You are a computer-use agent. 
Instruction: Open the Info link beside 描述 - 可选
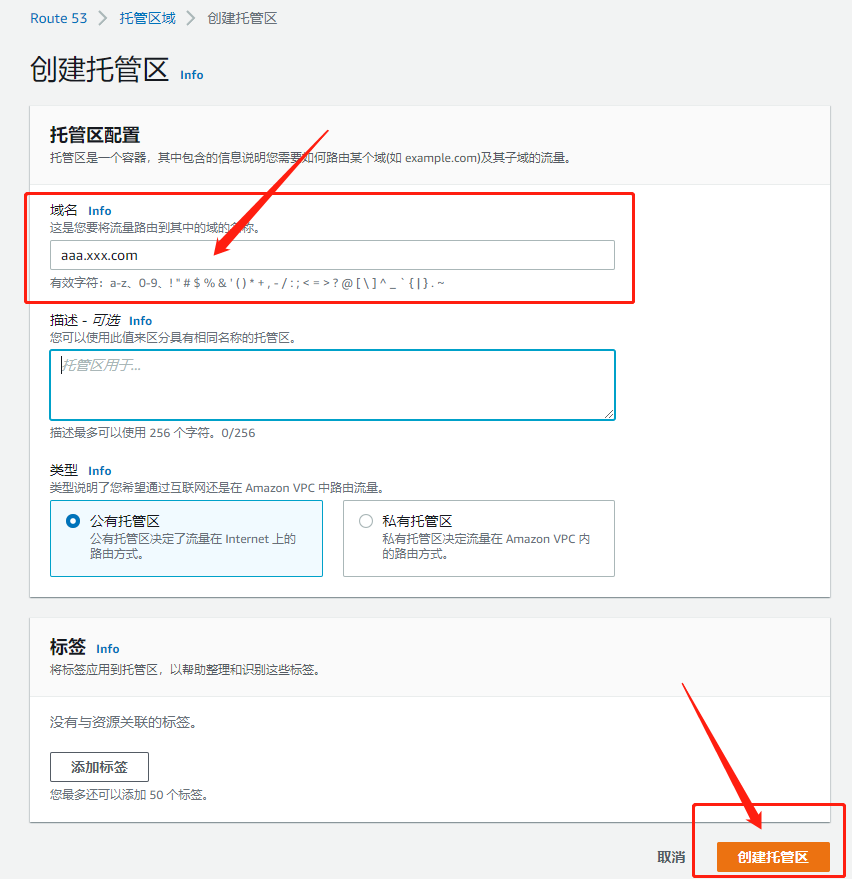click(x=140, y=320)
